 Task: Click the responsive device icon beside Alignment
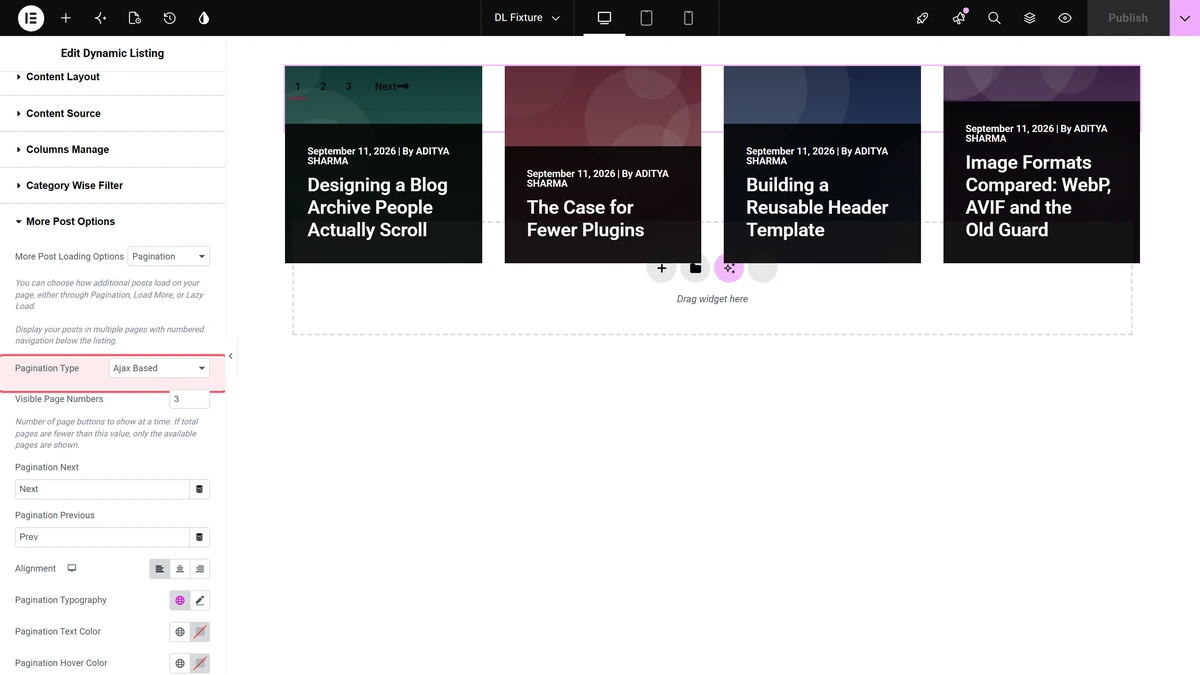click(72, 568)
